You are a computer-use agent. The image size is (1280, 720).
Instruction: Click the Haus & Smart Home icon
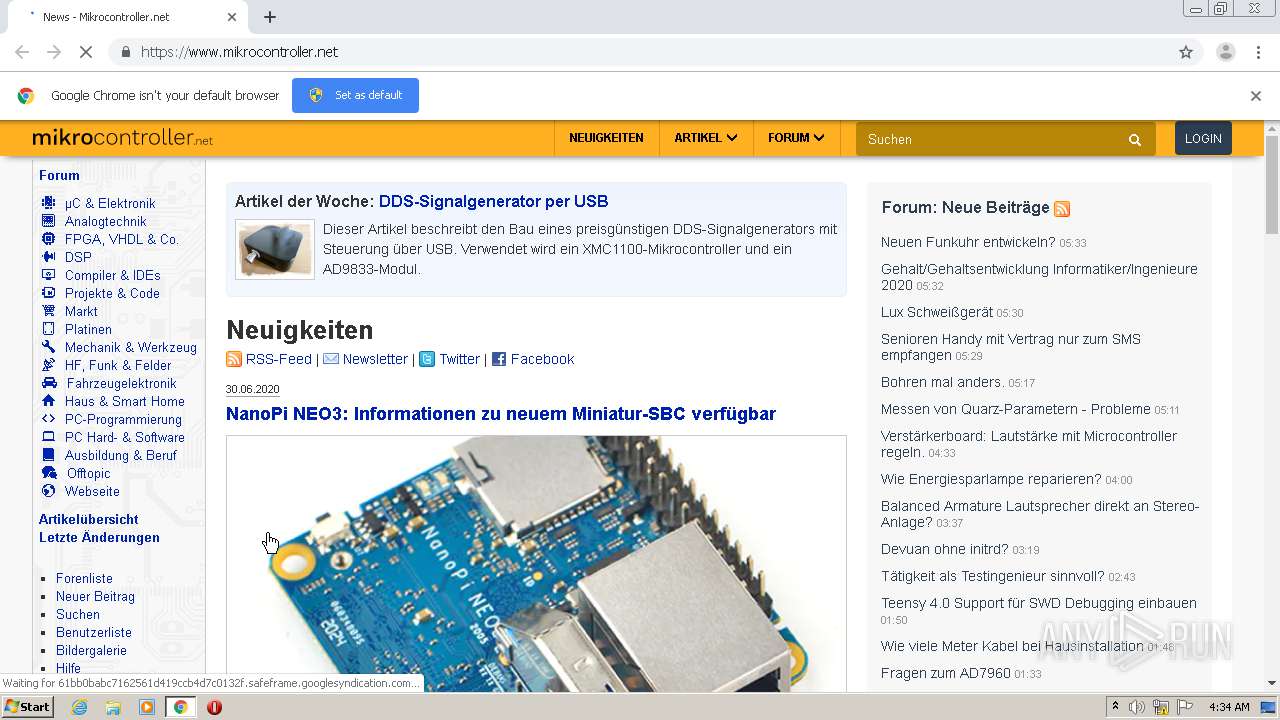point(48,401)
